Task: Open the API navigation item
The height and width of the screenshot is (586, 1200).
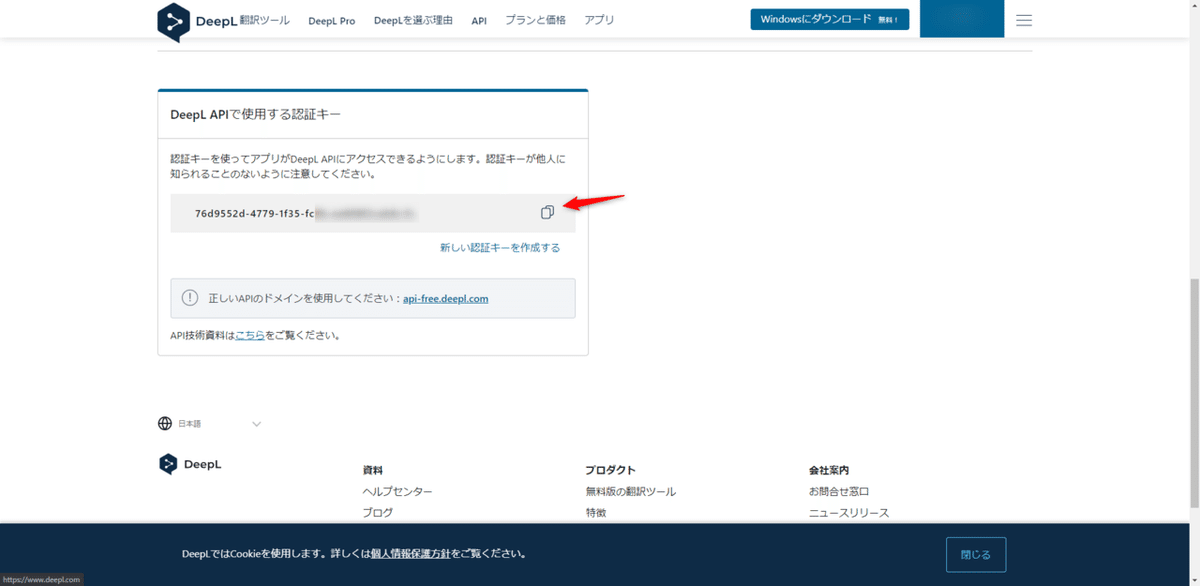Action: click(x=479, y=20)
